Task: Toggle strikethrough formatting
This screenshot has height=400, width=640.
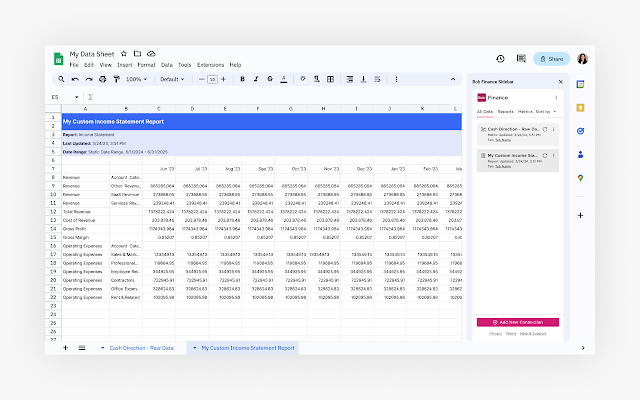Action: click(x=270, y=79)
